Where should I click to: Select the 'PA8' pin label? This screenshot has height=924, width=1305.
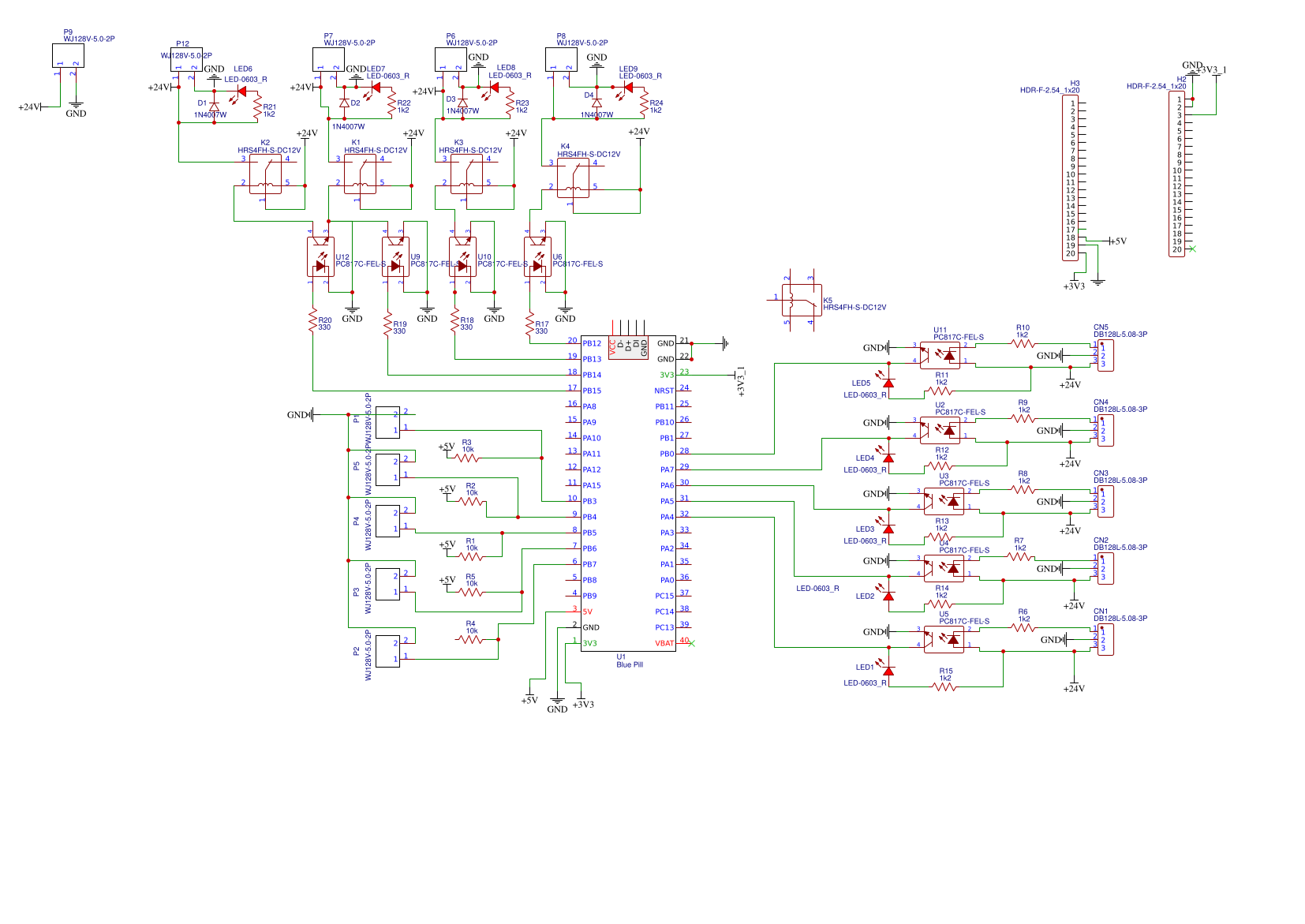589,406
